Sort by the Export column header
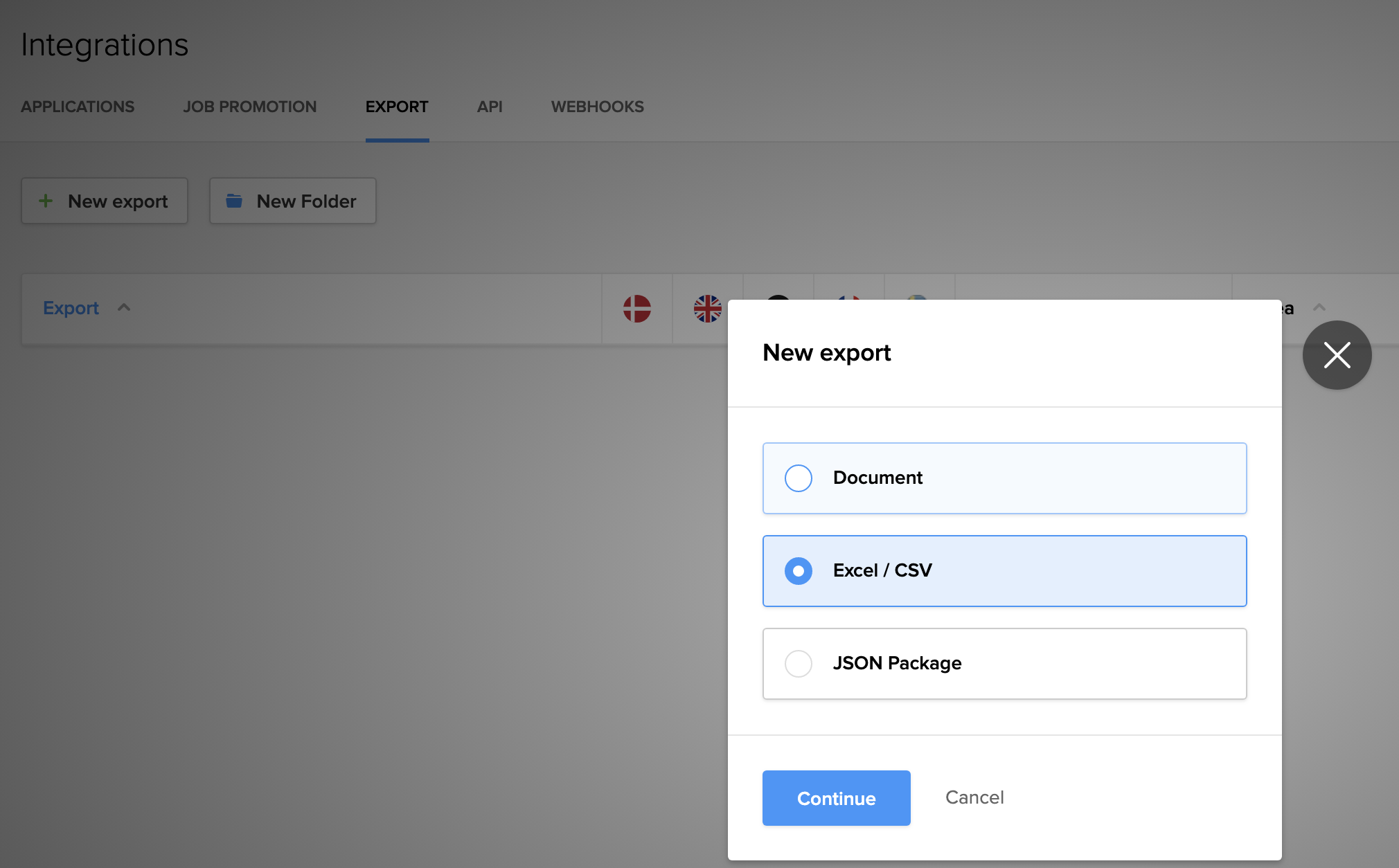 click(71, 308)
